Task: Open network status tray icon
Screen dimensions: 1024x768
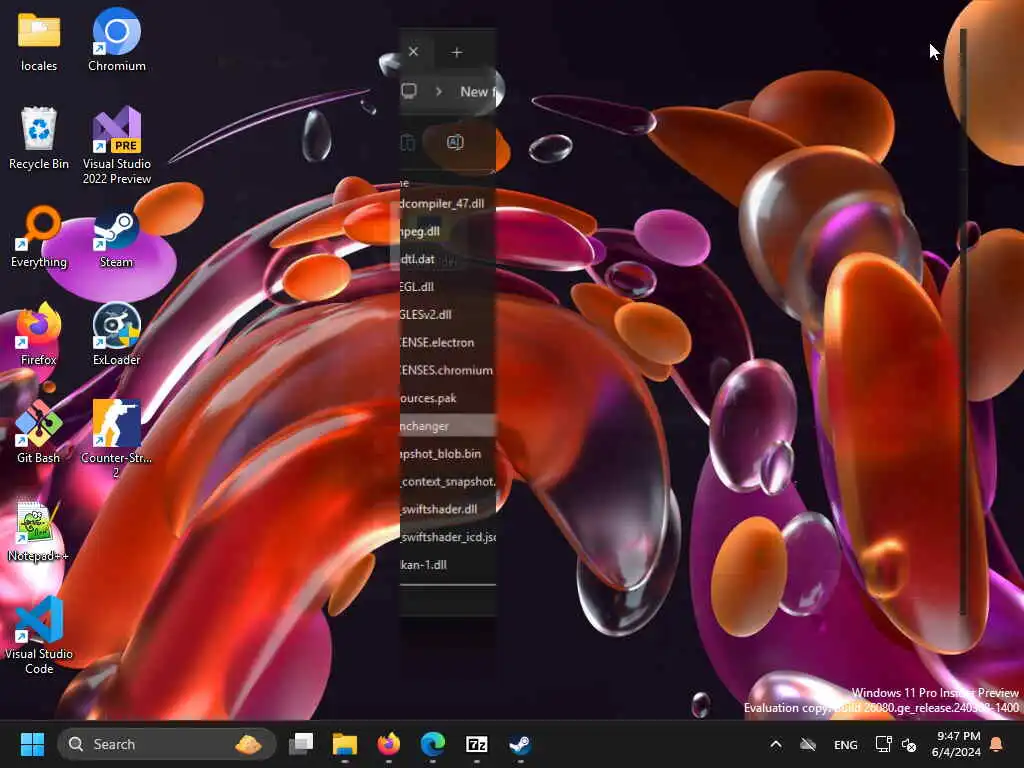Action: [x=883, y=744]
